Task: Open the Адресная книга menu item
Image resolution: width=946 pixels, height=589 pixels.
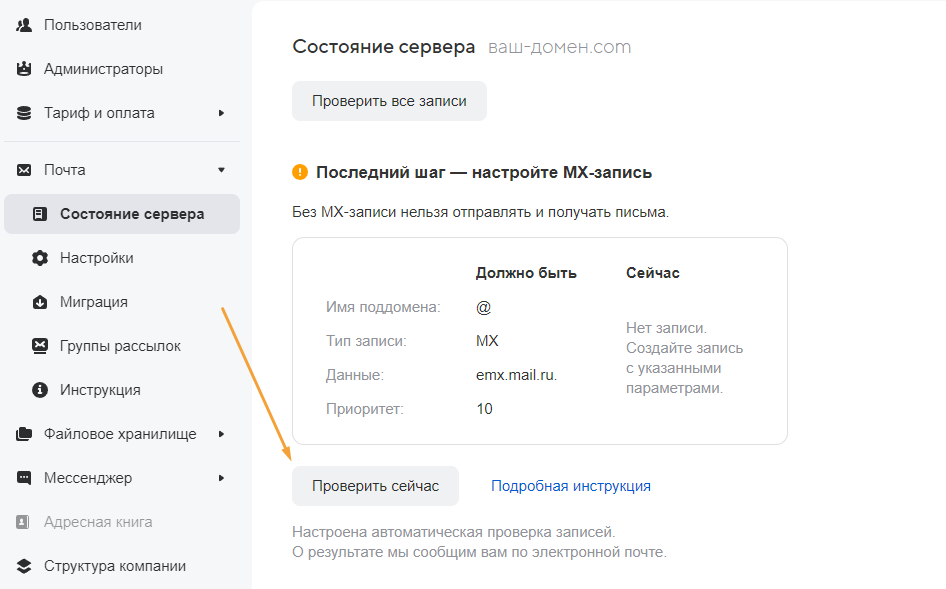Action: (x=98, y=522)
